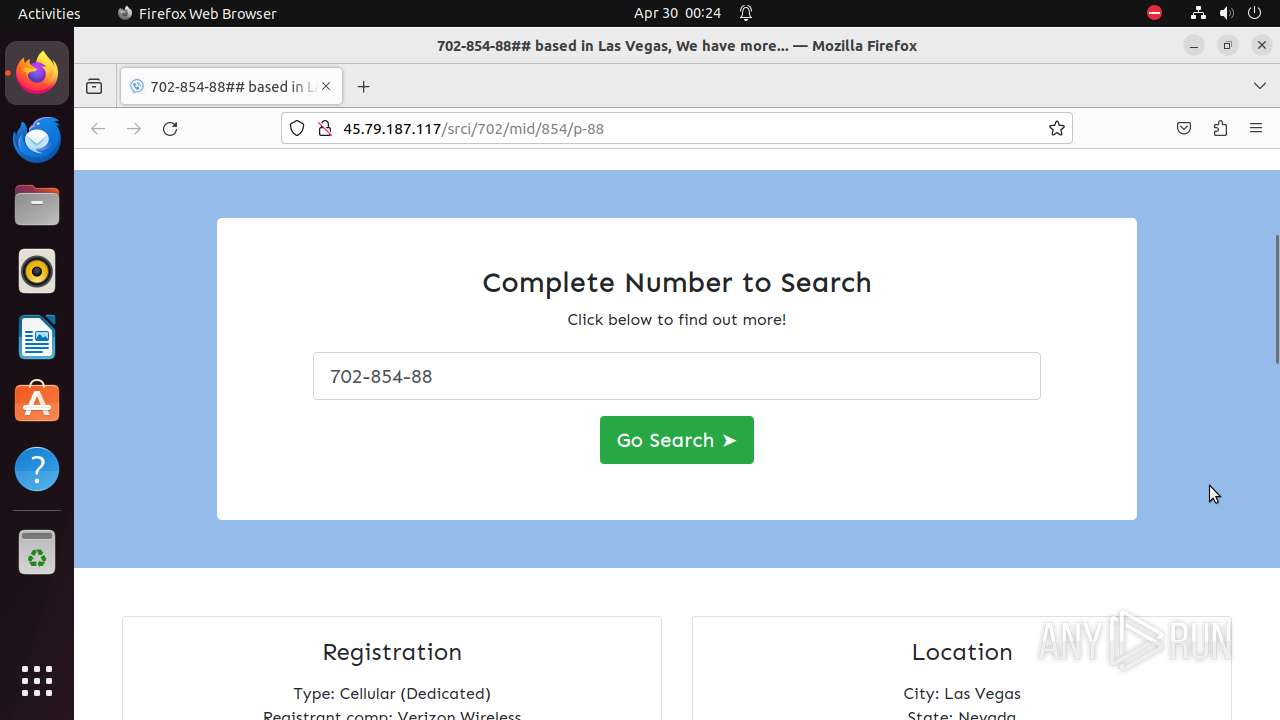
Task: Click the page vertical scrollbar
Action: (x=1276, y=300)
